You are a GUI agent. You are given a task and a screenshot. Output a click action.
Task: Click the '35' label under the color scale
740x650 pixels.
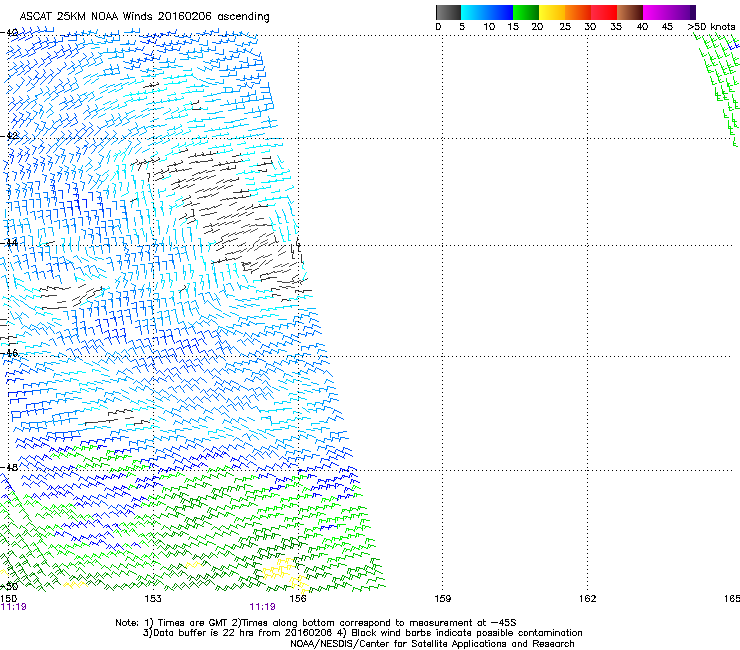616,27
